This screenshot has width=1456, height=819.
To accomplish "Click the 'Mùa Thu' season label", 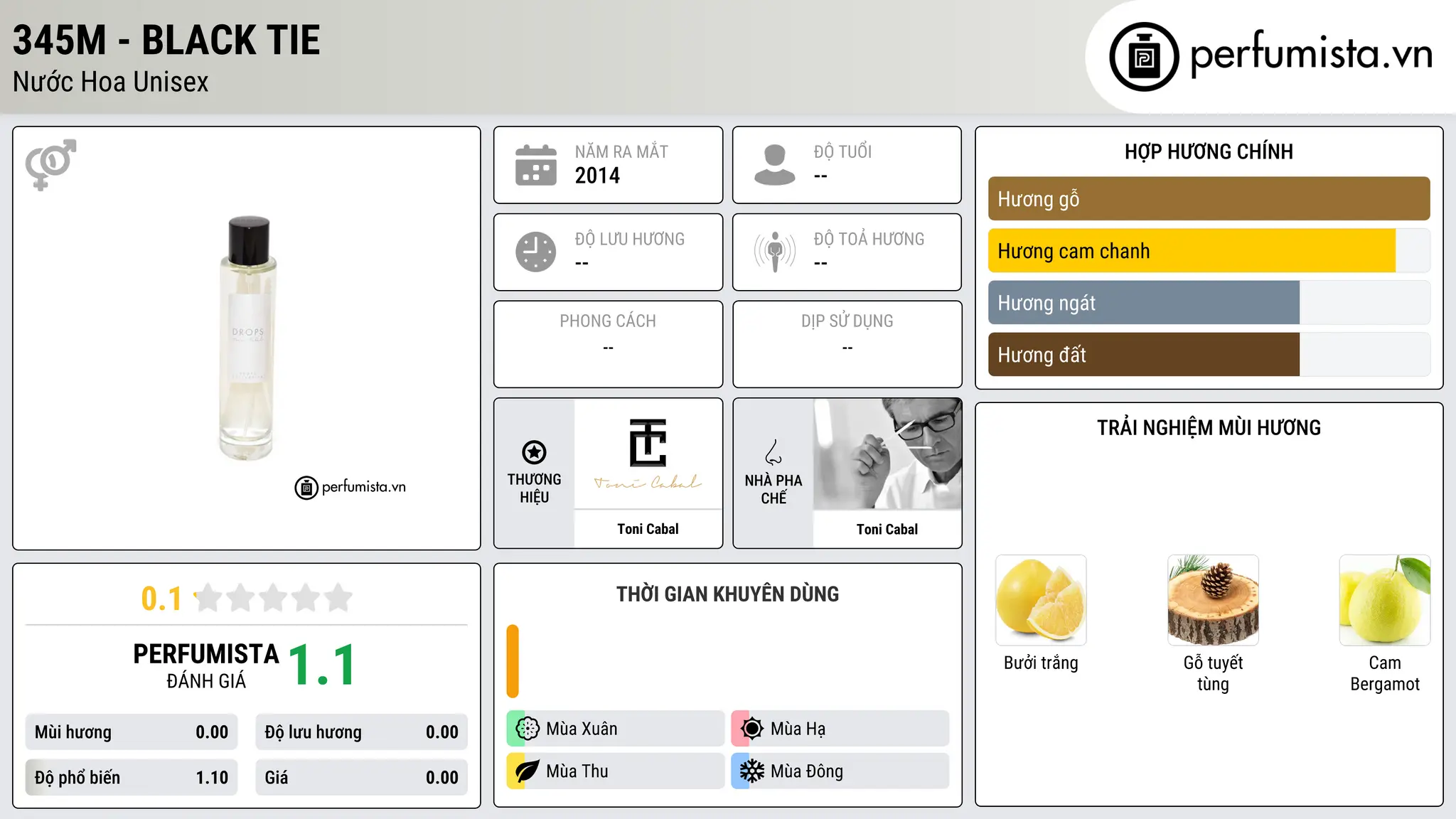I will click(577, 771).
